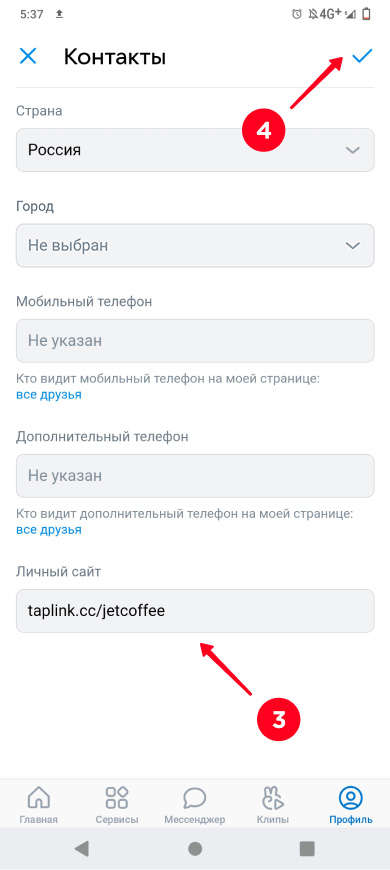Open the Клипы clips icon
This screenshot has height=870, width=390.
pyautogui.click(x=272, y=798)
